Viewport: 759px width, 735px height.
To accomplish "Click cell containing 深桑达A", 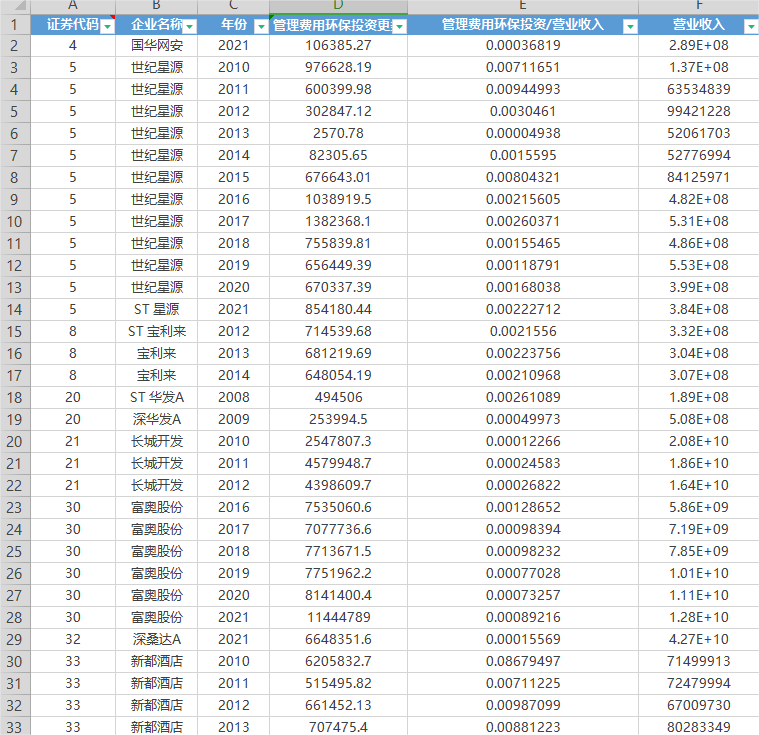I will point(157,640).
